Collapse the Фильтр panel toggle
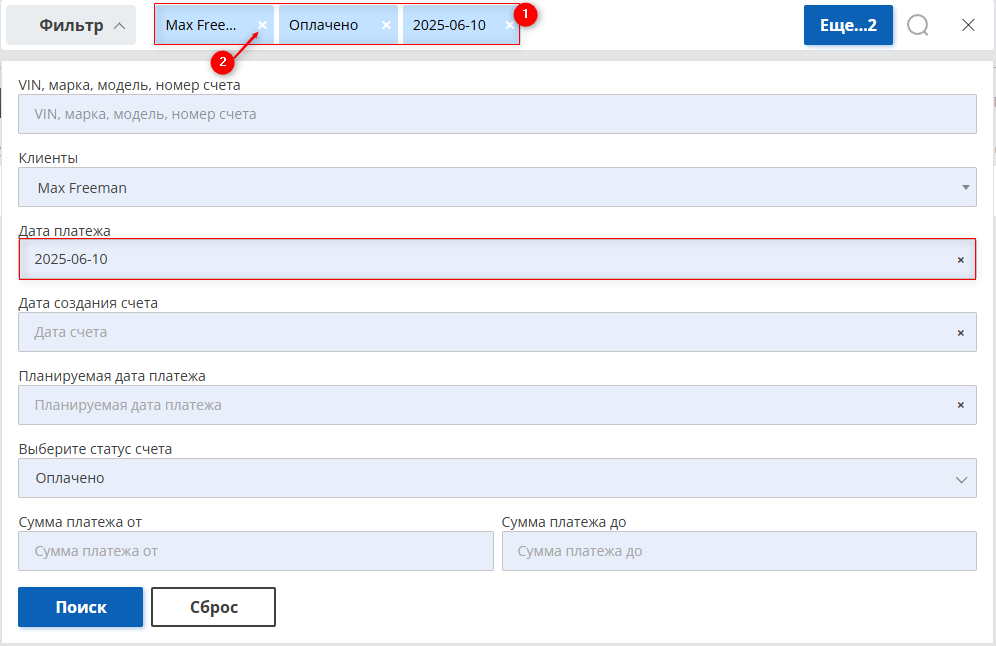The height and width of the screenshot is (646, 996). 71,25
